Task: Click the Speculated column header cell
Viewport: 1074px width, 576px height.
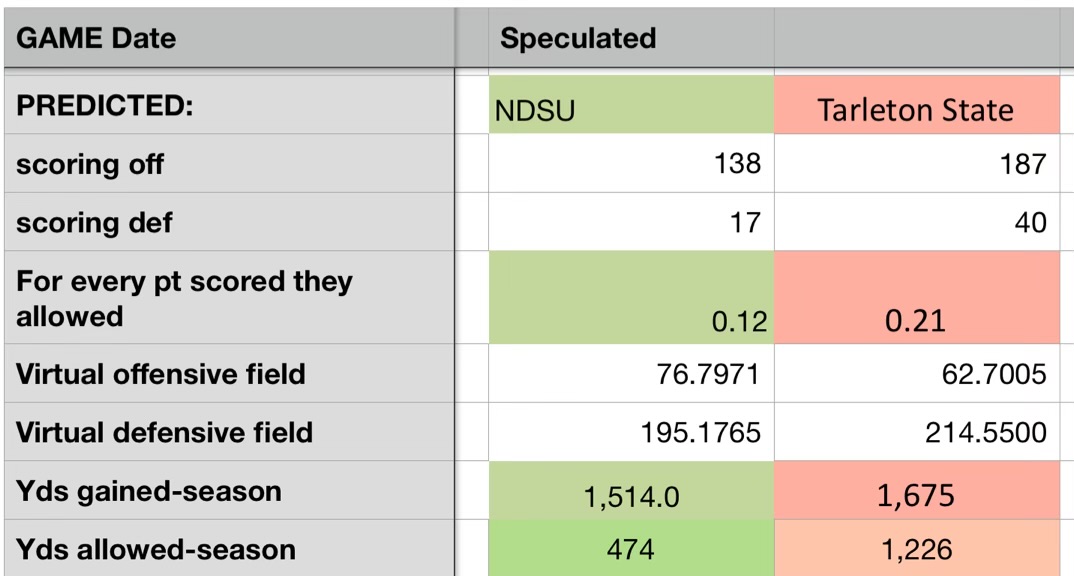Action: [x=630, y=39]
